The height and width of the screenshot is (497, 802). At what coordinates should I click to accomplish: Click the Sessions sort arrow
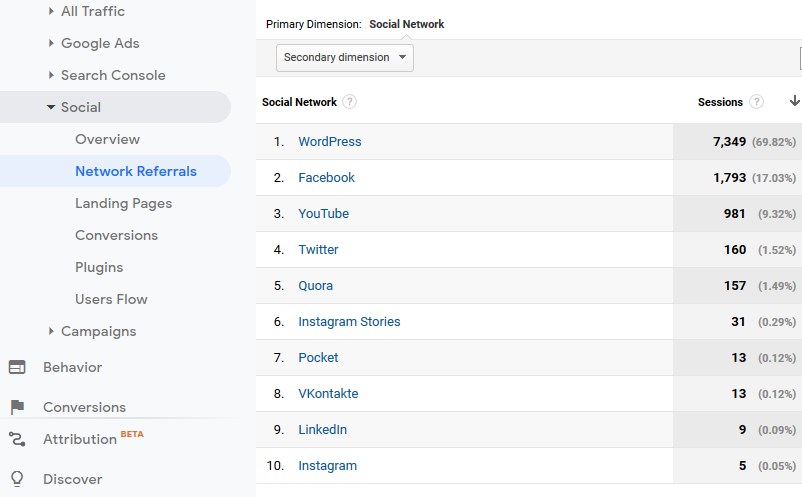coord(794,101)
